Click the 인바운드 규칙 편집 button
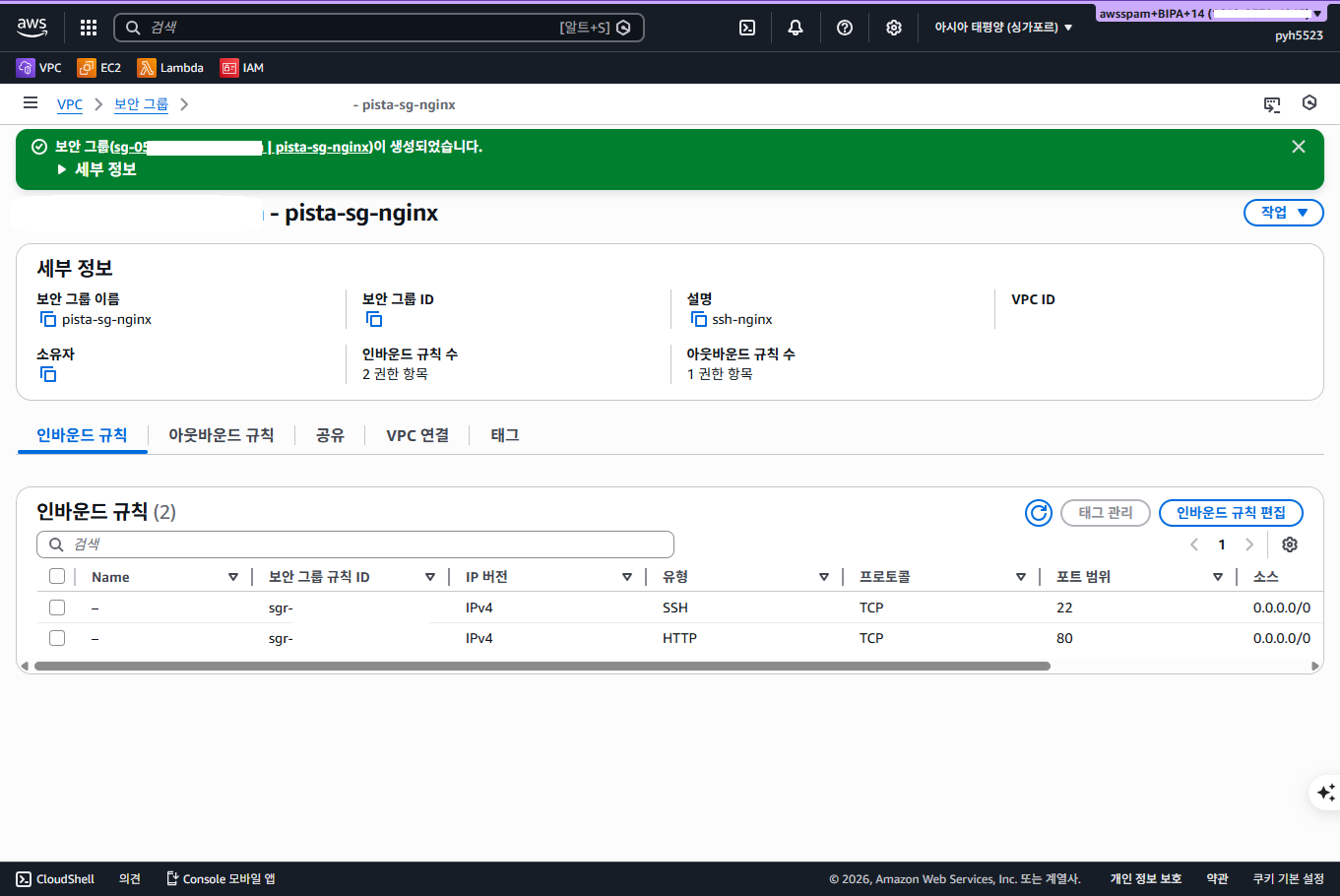1340x896 pixels. click(1231, 513)
